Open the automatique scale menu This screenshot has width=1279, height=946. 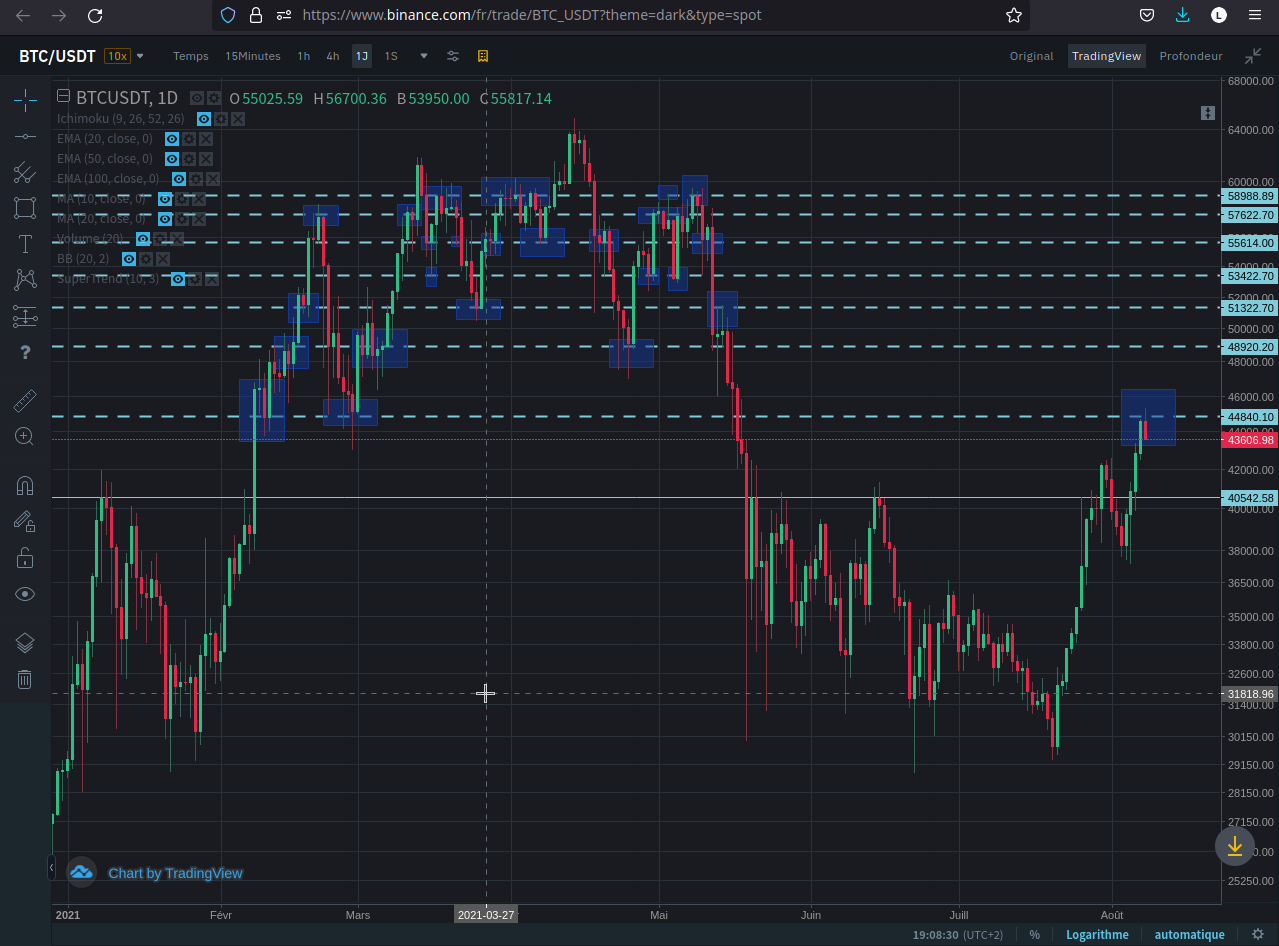(1189, 935)
